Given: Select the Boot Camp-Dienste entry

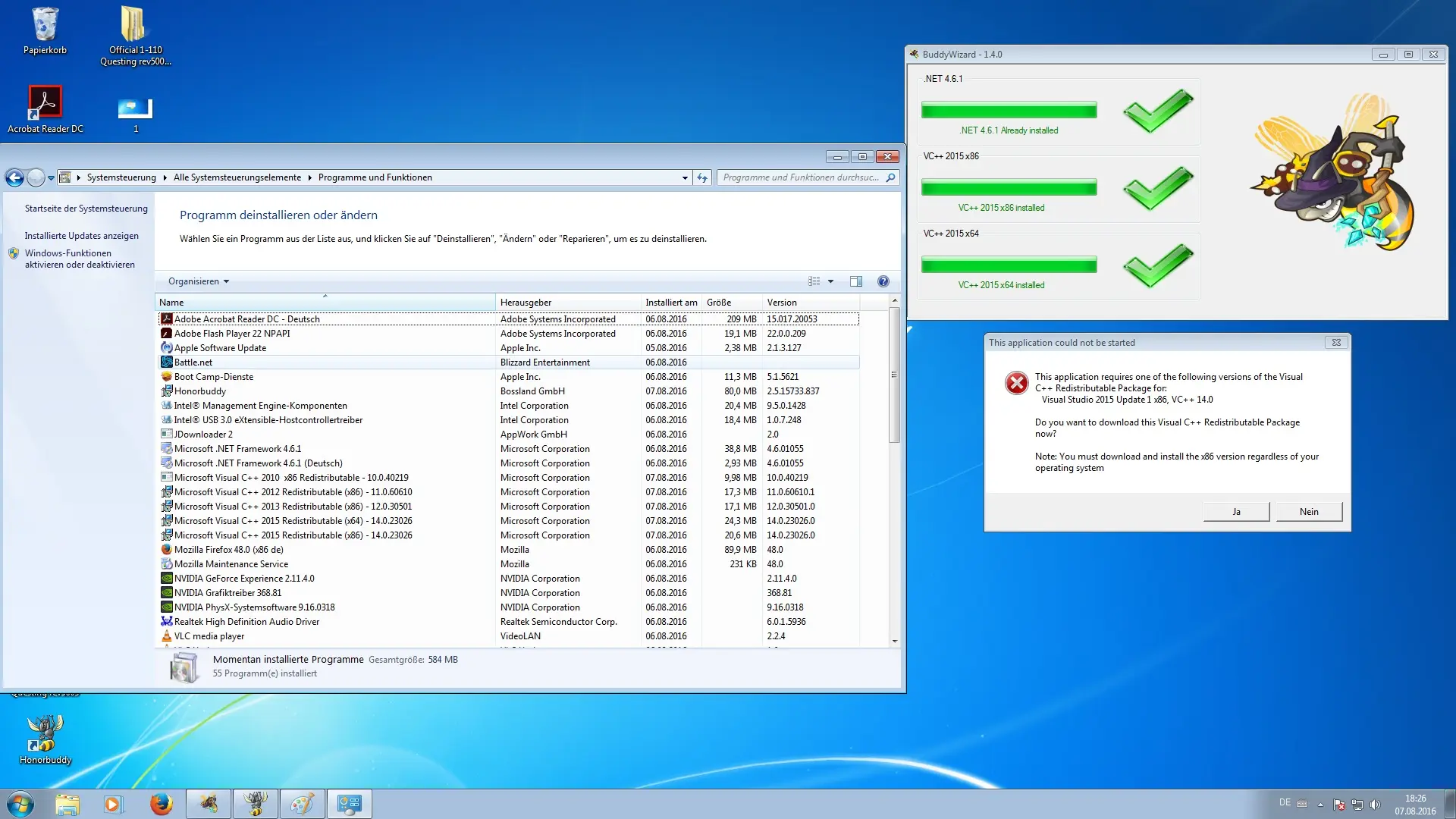Looking at the screenshot, I should 508,377.
